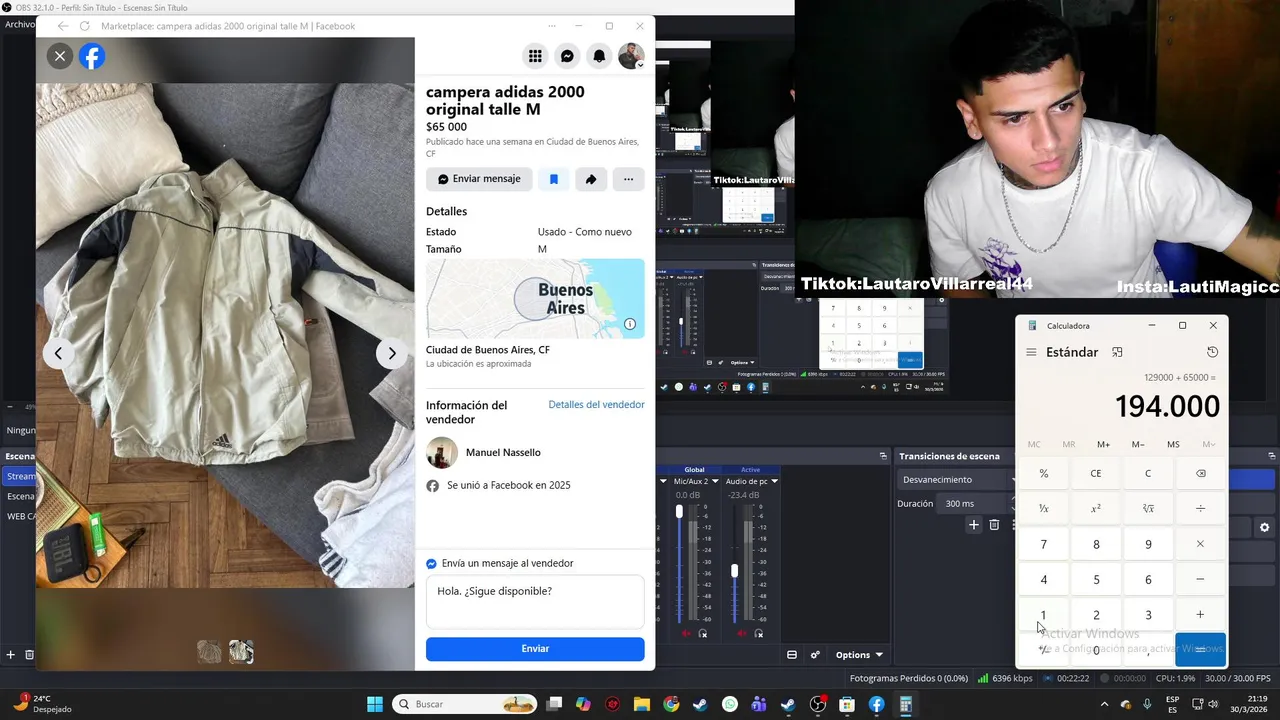Open Detalles del vendedor link
This screenshot has height=720, width=1280.
(x=596, y=405)
